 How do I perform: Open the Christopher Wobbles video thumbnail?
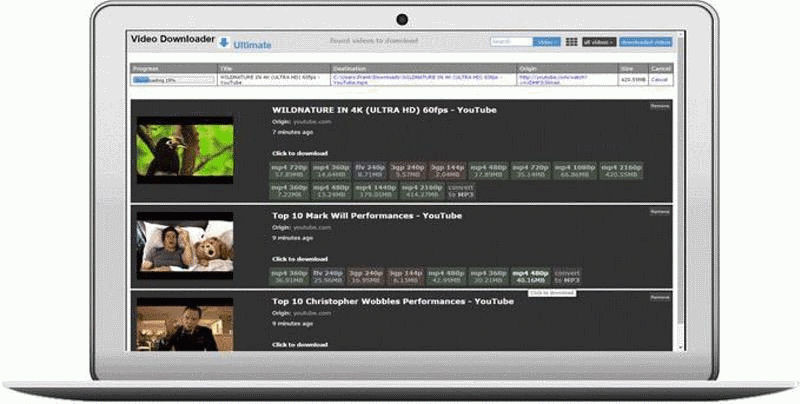[185, 324]
